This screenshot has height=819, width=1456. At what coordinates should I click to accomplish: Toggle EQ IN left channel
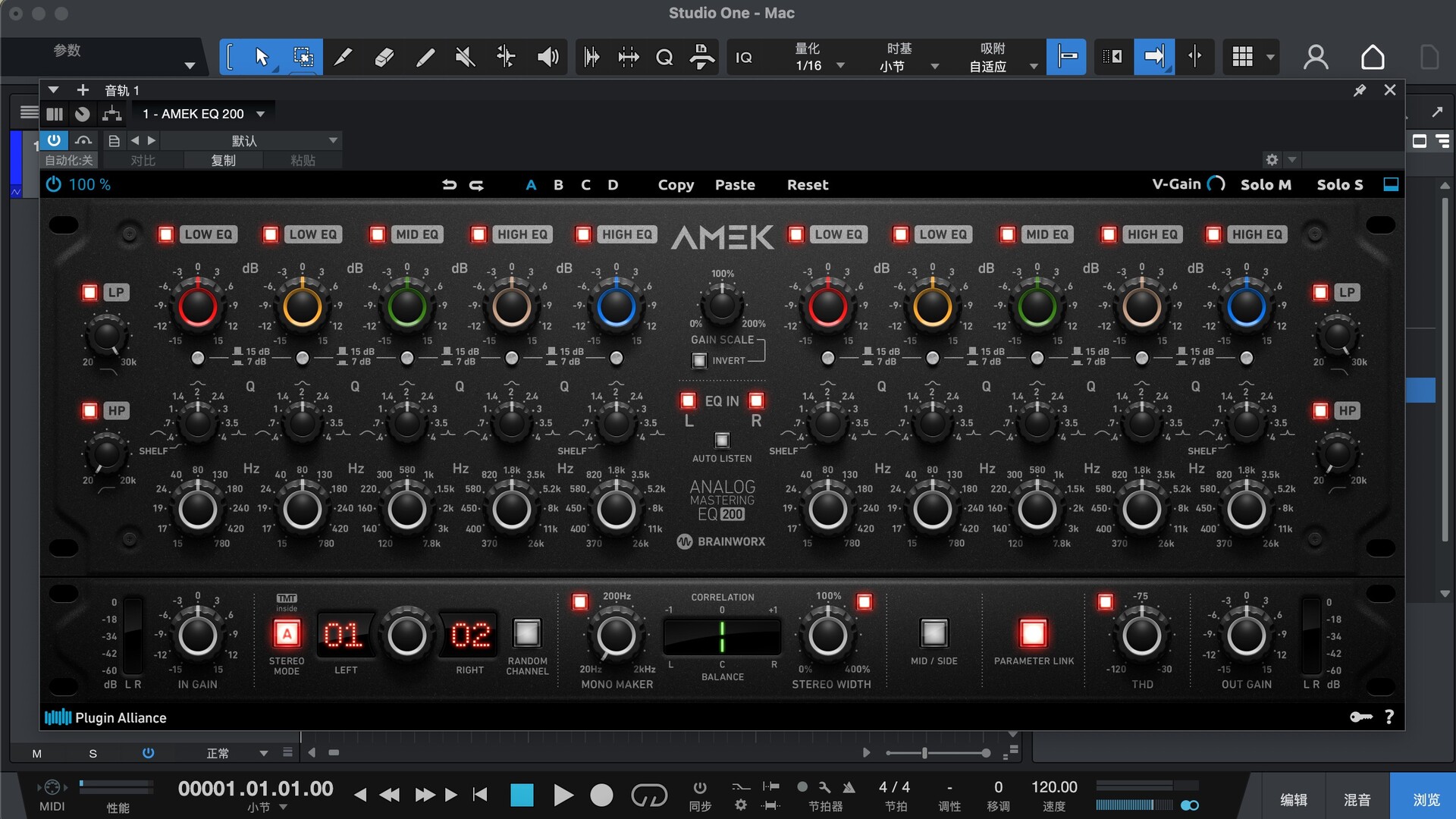pos(688,400)
